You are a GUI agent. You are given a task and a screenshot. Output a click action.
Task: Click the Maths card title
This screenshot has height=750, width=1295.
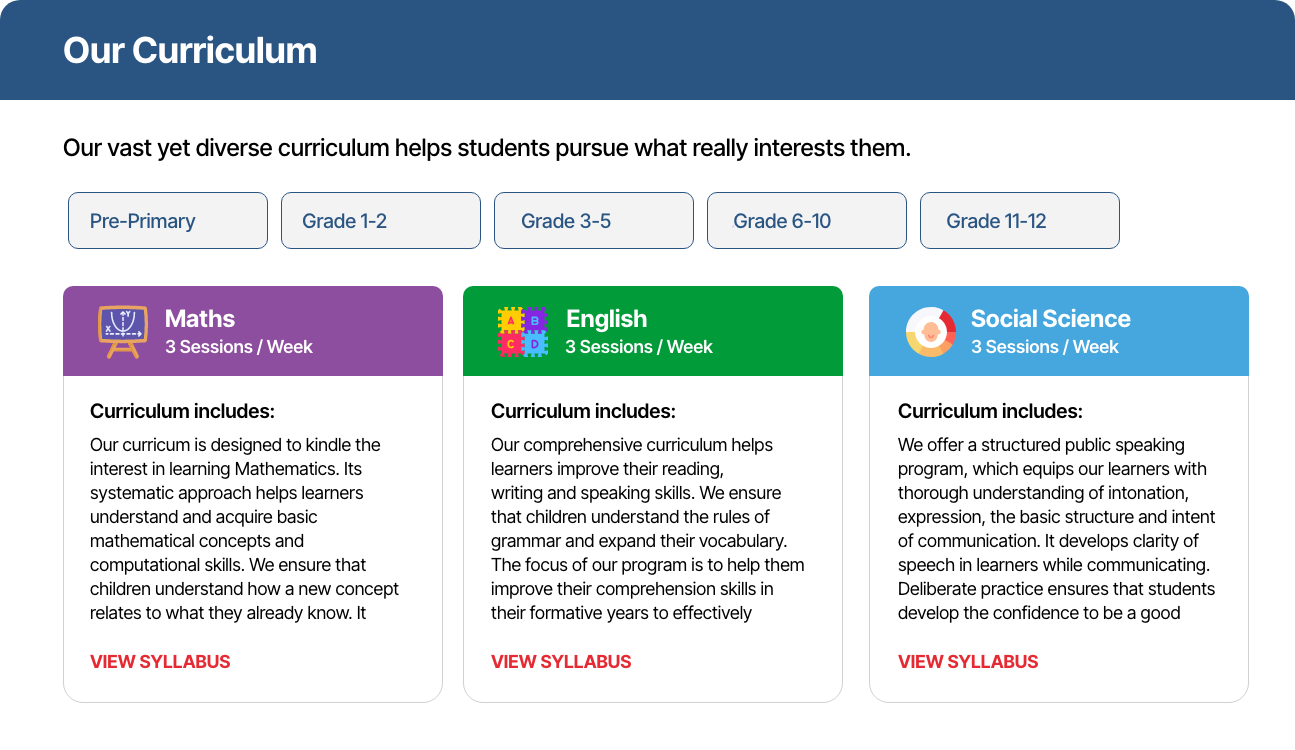tap(200, 319)
